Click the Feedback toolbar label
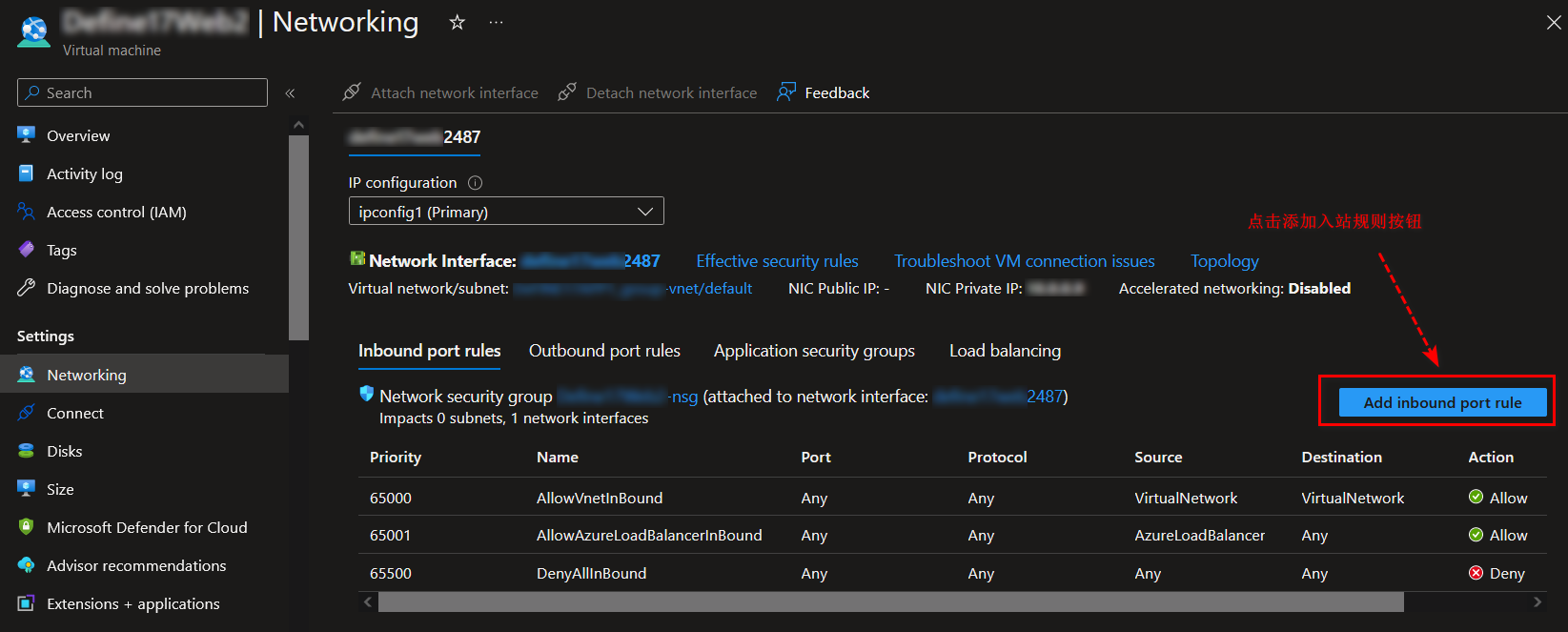 click(x=837, y=93)
